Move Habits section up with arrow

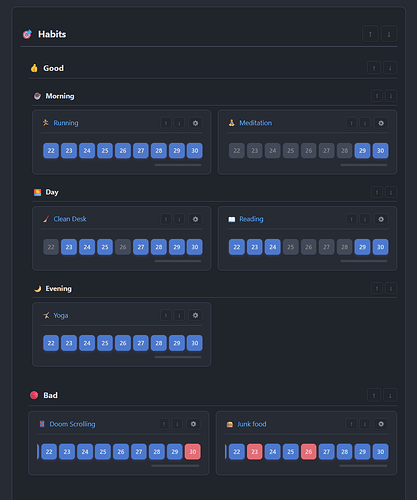370,34
